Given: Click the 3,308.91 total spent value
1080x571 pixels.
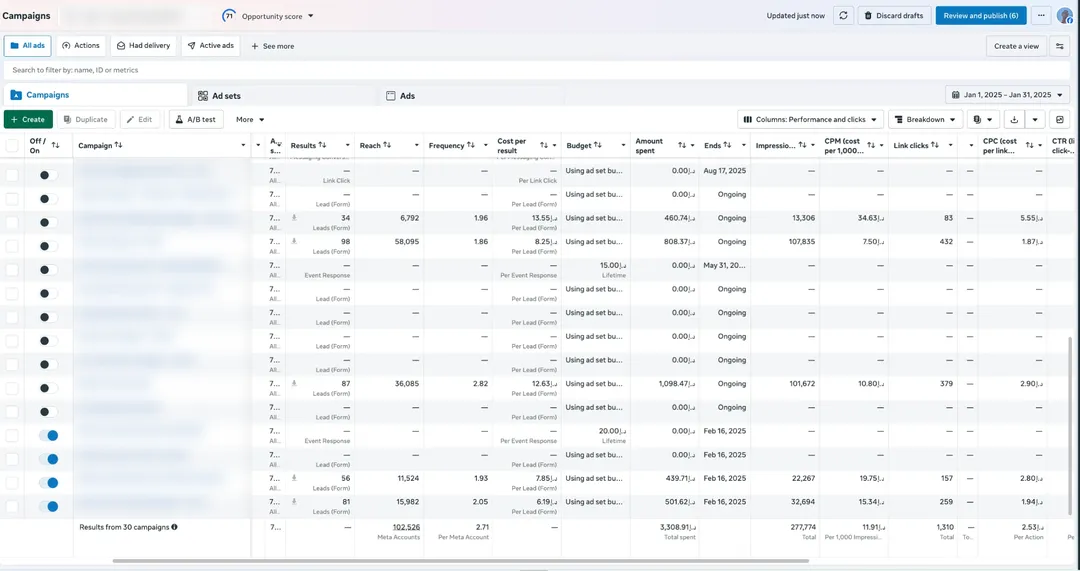Looking at the screenshot, I should pyautogui.click(x=678, y=527).
